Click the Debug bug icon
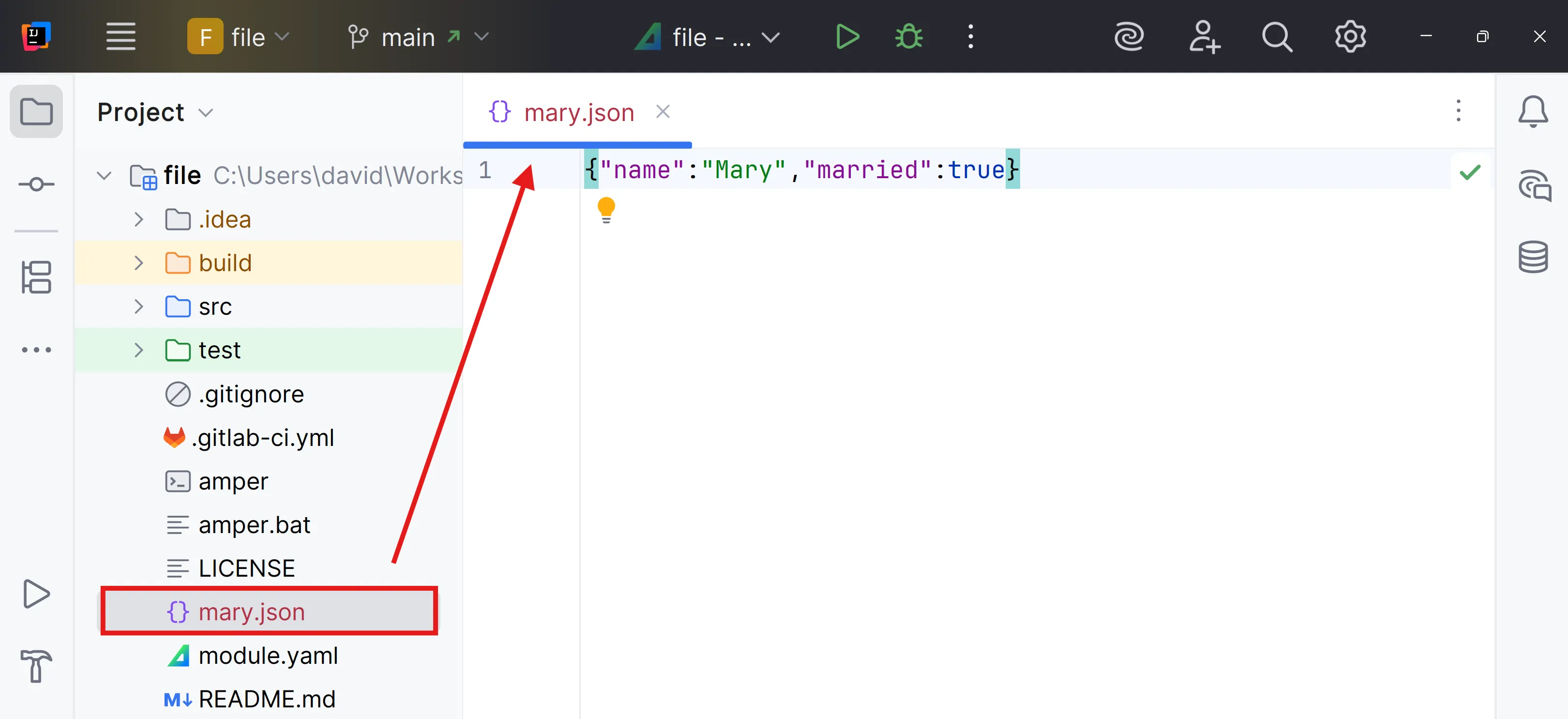The image size is (1568, 719). click(x=908, y=36)
